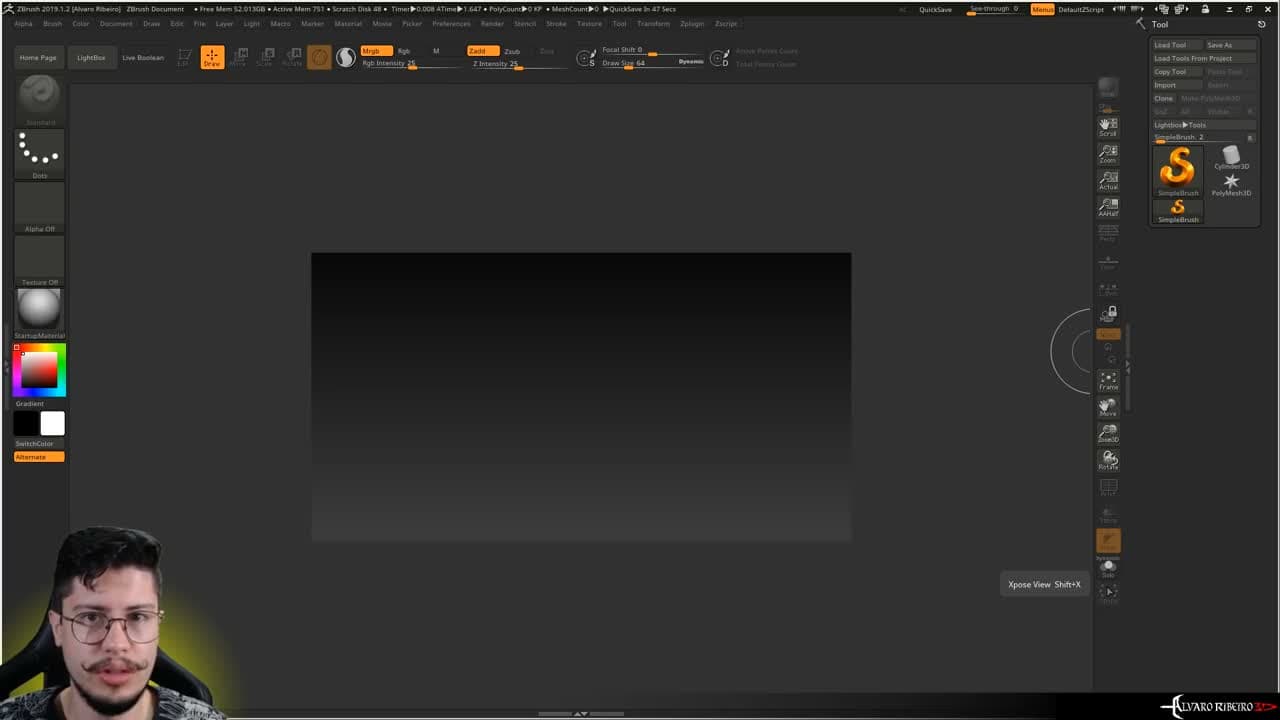Viewport: 1280px width, 720px height.
Task: Toggle the Mrgb mode button
Action: point(371,51)
